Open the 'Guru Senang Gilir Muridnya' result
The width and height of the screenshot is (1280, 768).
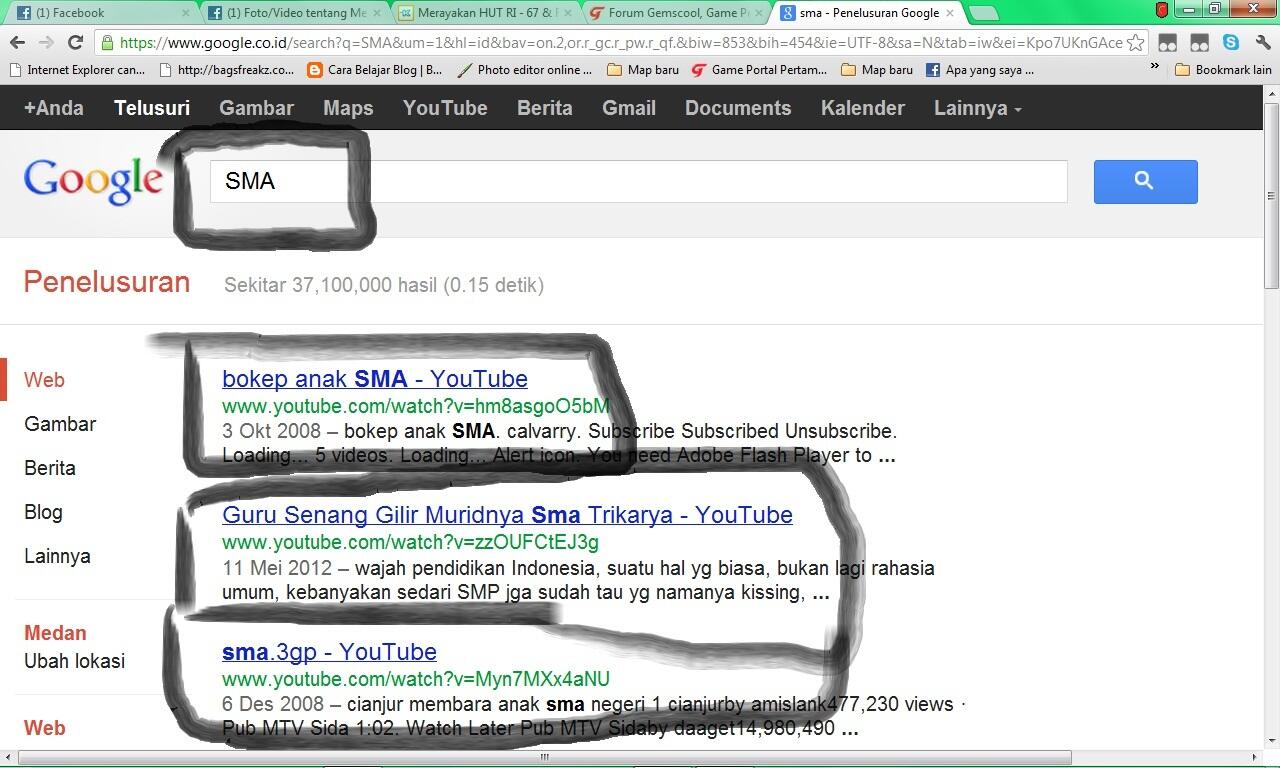[507, 515]
